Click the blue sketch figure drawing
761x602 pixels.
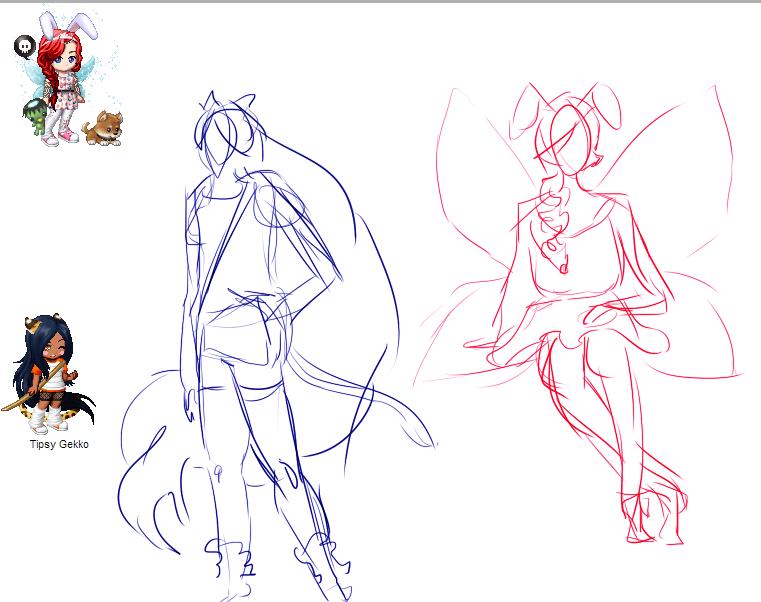[277, 346]
